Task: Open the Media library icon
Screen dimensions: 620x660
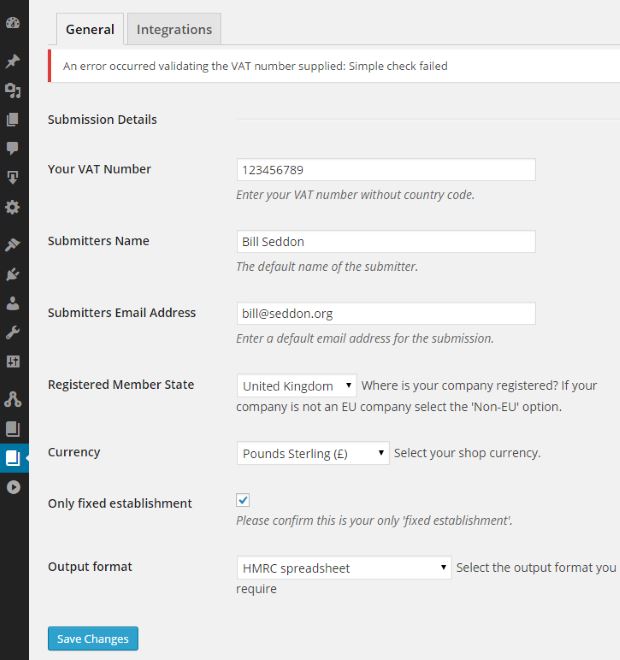Action: pos(13,91)
